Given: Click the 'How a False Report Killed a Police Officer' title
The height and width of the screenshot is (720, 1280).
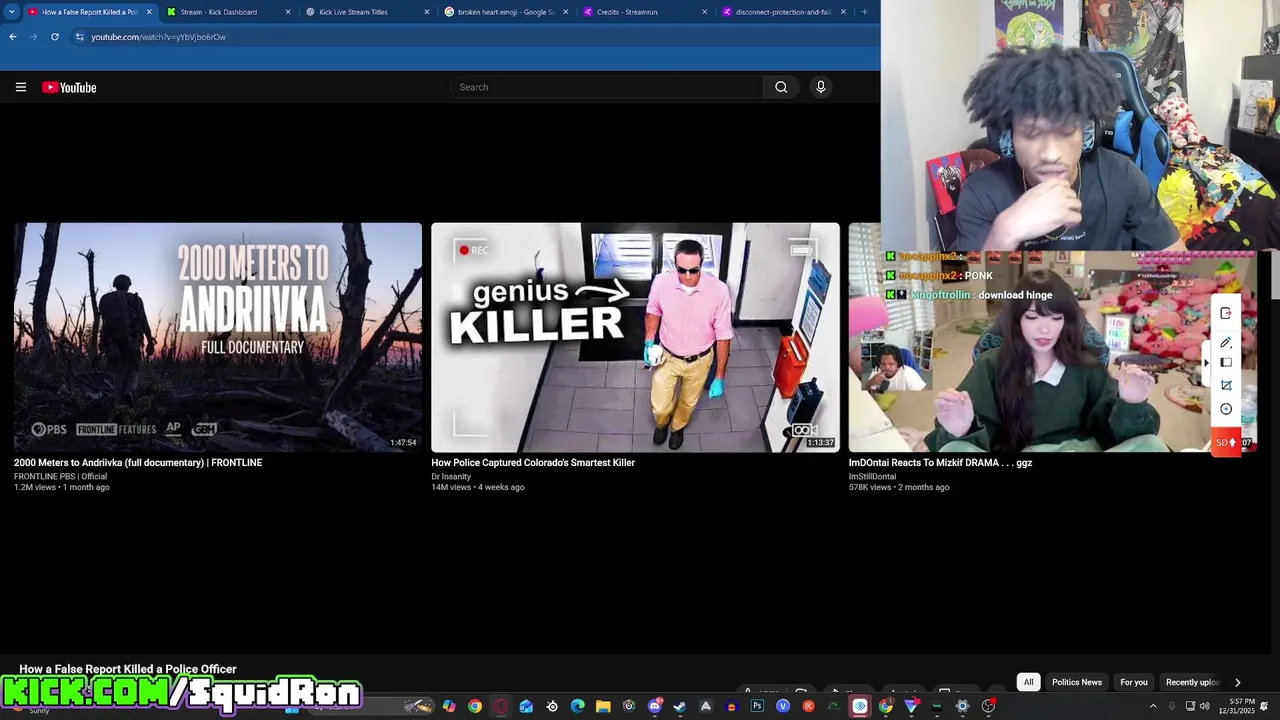Looking at the screenshot, I should click(x=128, y=669).
